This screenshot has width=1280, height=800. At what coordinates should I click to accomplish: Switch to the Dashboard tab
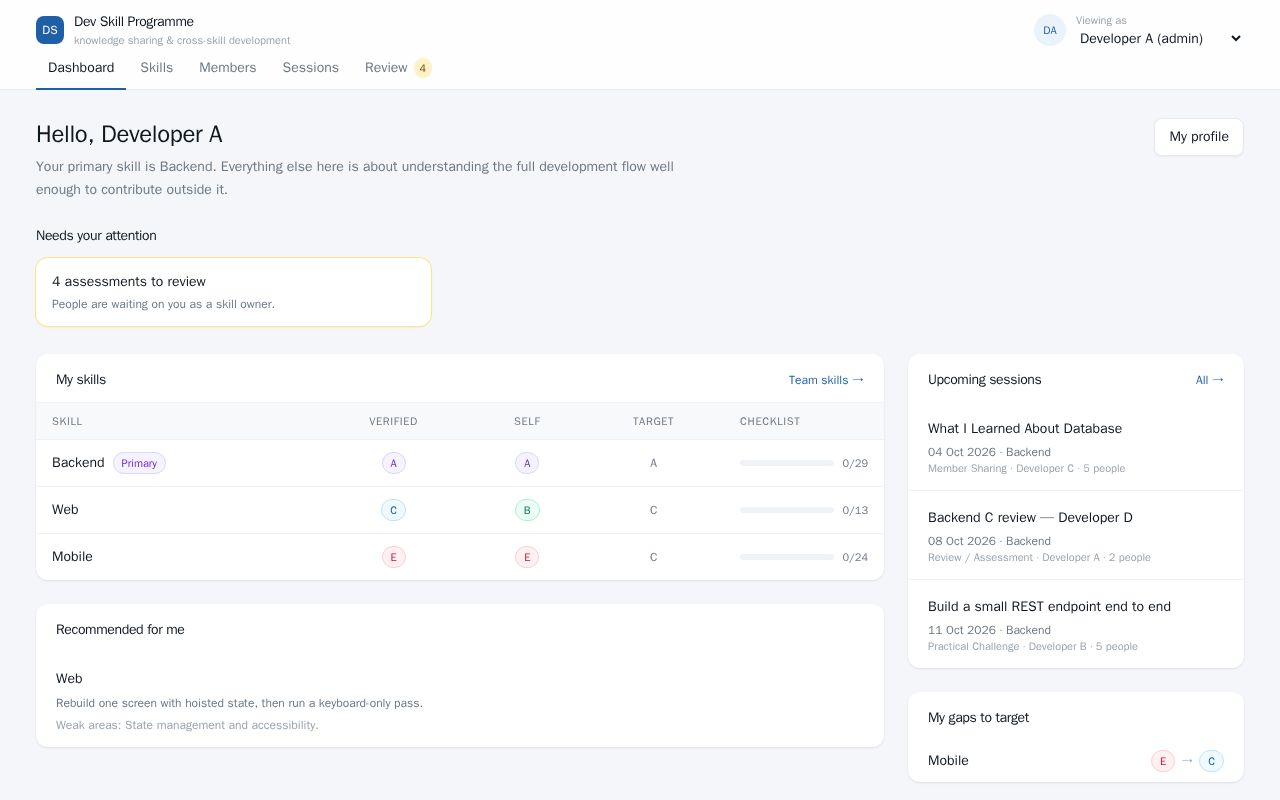[x=81, y=68]
